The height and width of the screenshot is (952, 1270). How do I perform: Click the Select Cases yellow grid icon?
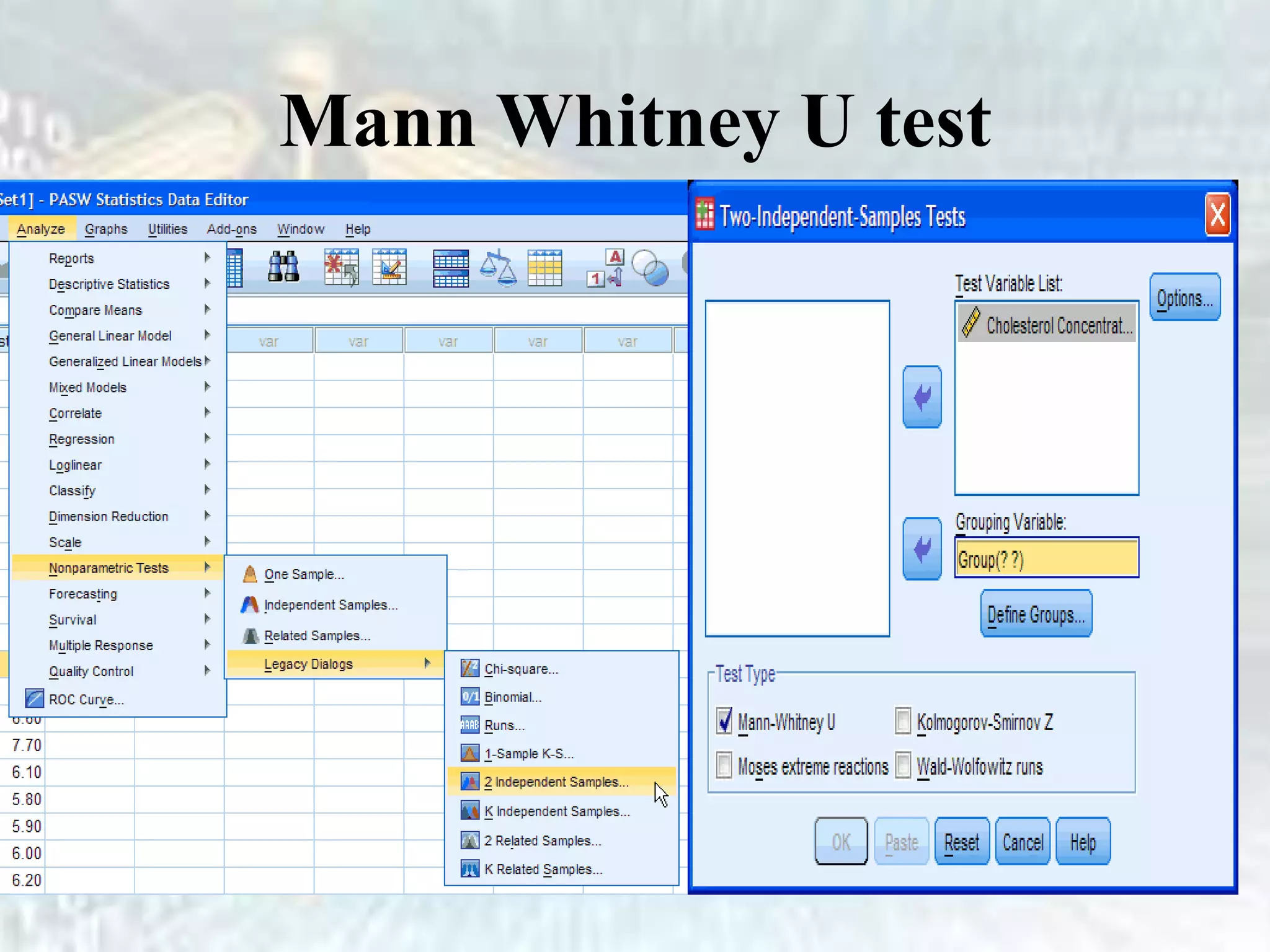tap(544, 268)
